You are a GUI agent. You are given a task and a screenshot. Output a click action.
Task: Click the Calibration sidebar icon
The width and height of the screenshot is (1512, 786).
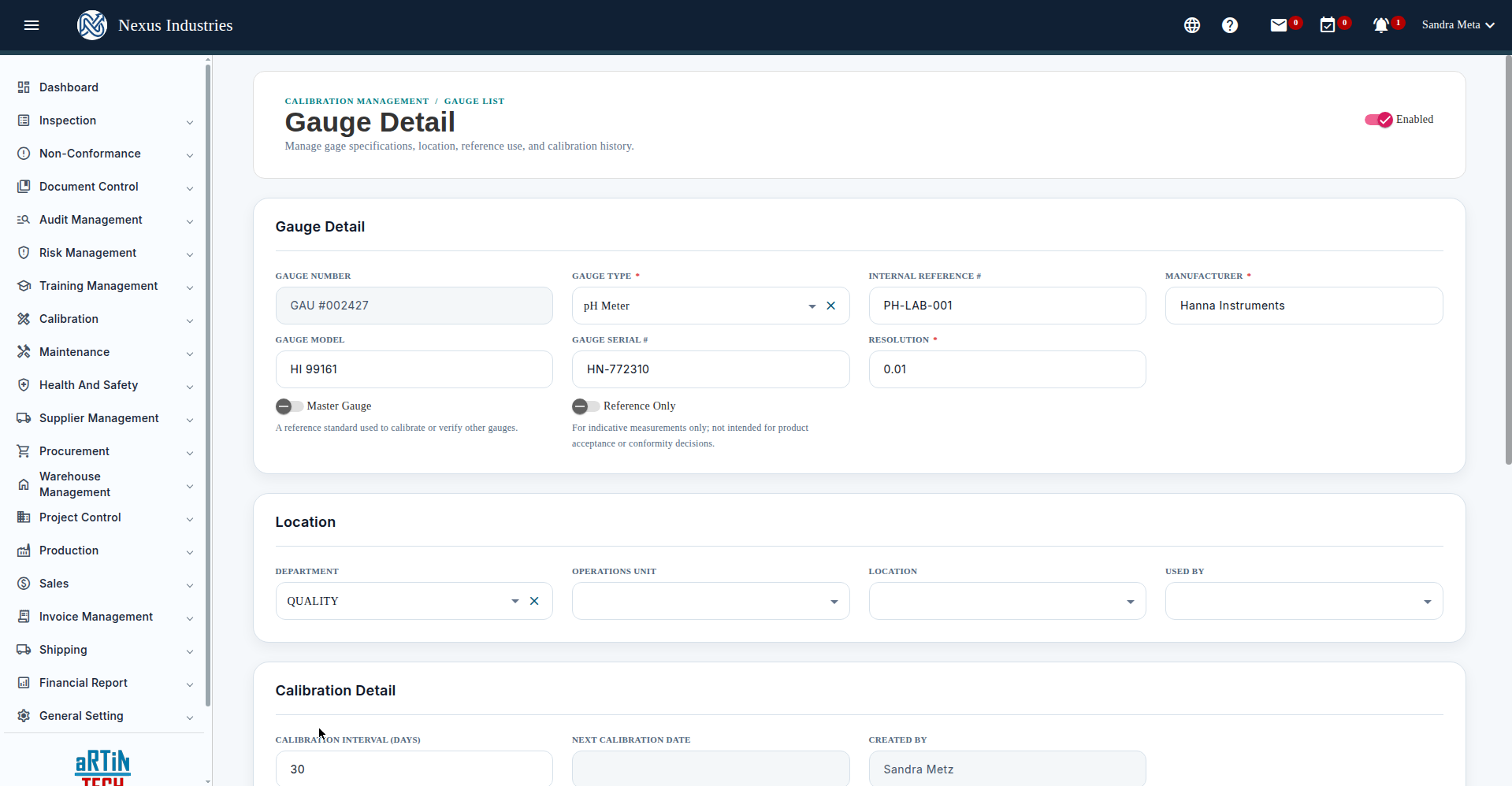(x=24, y=319)
